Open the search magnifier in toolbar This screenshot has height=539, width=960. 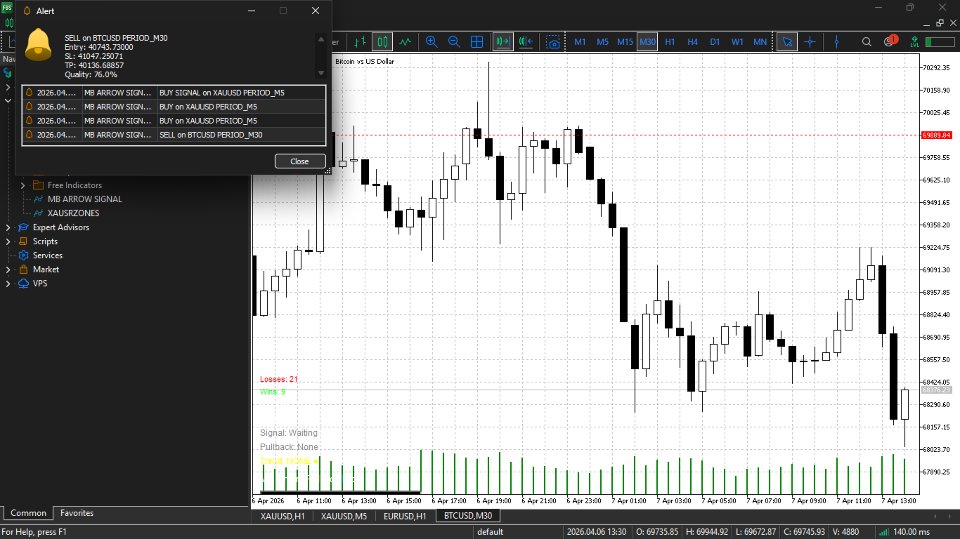point(866,42)
